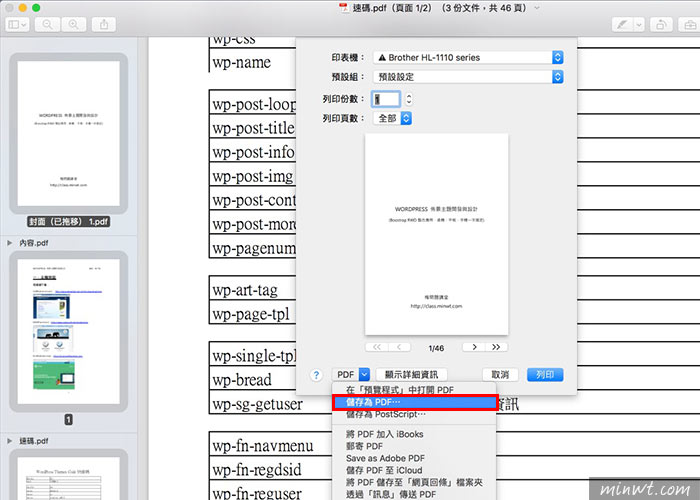The image size is (700, 500).
Task: Open the 全部 pages range dropdown
Action: click(392, 118)
